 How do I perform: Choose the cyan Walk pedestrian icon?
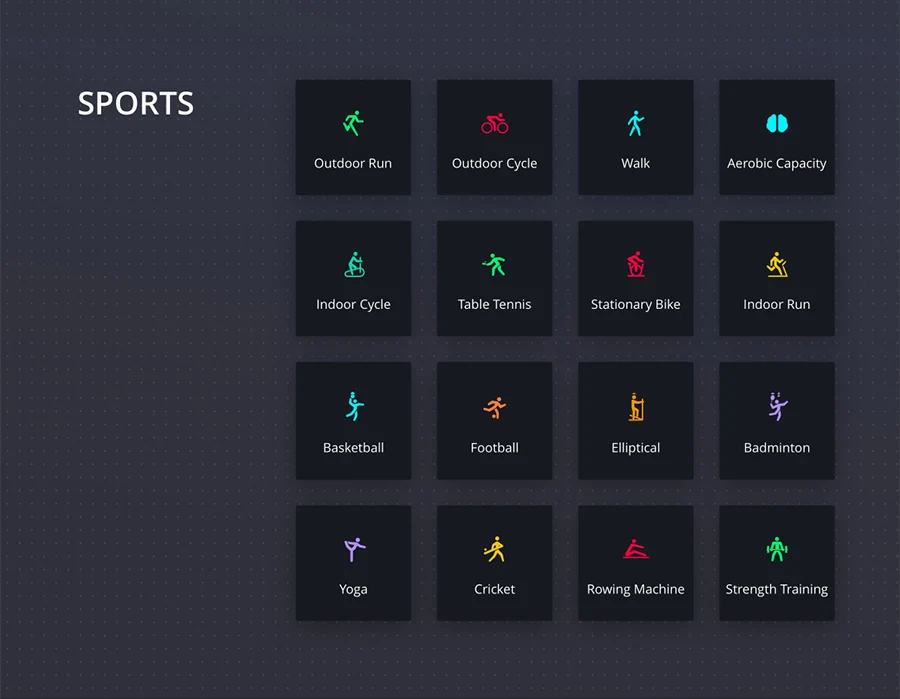(x=635, y=123)
